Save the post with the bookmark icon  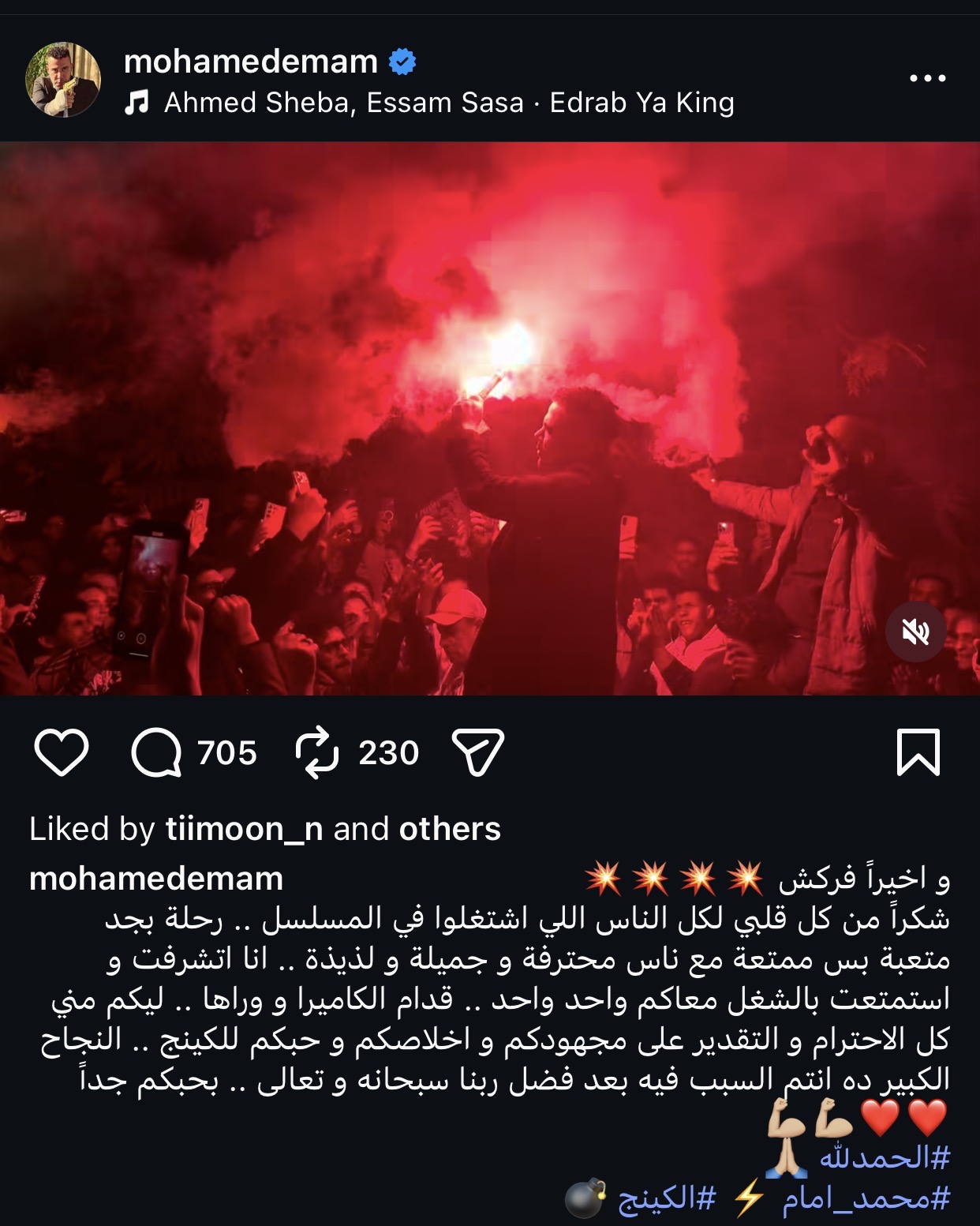tap(918, 752)
